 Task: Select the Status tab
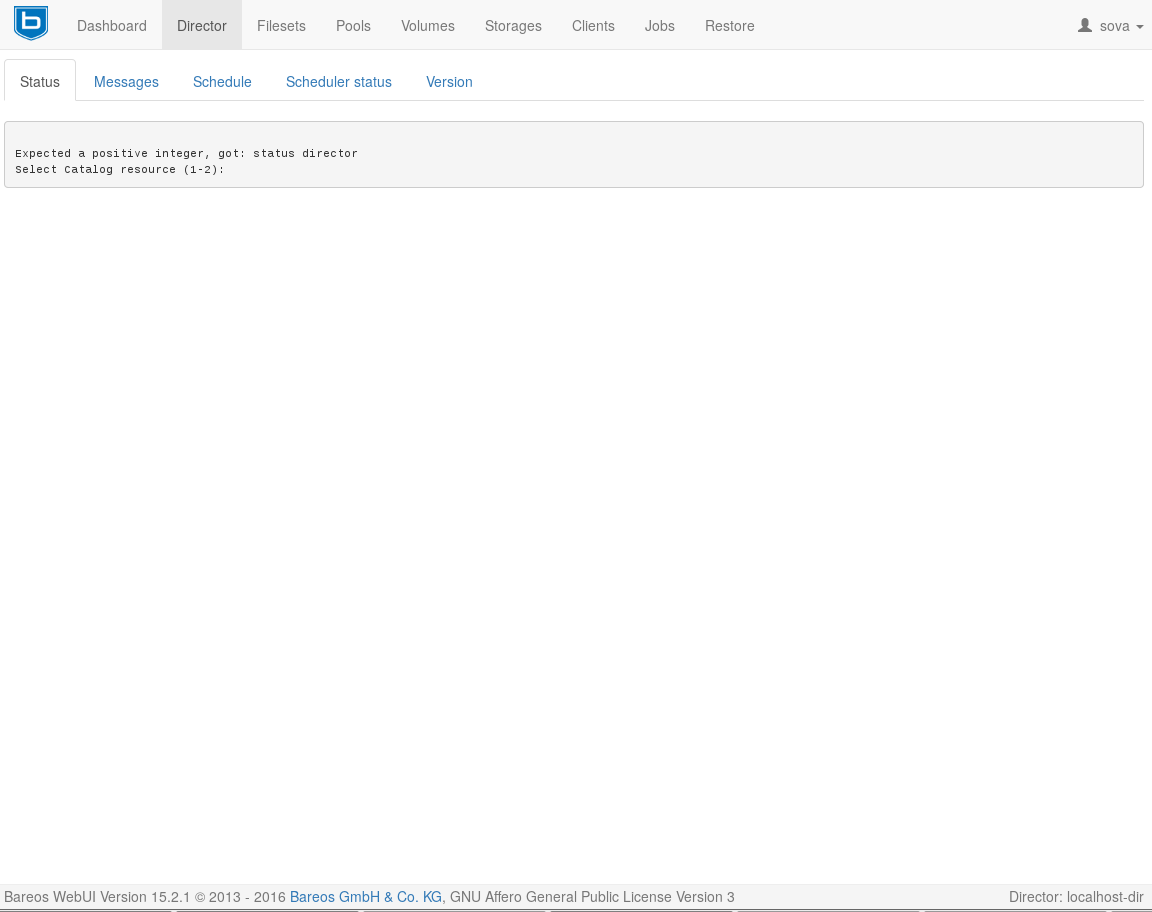(40, 82)
